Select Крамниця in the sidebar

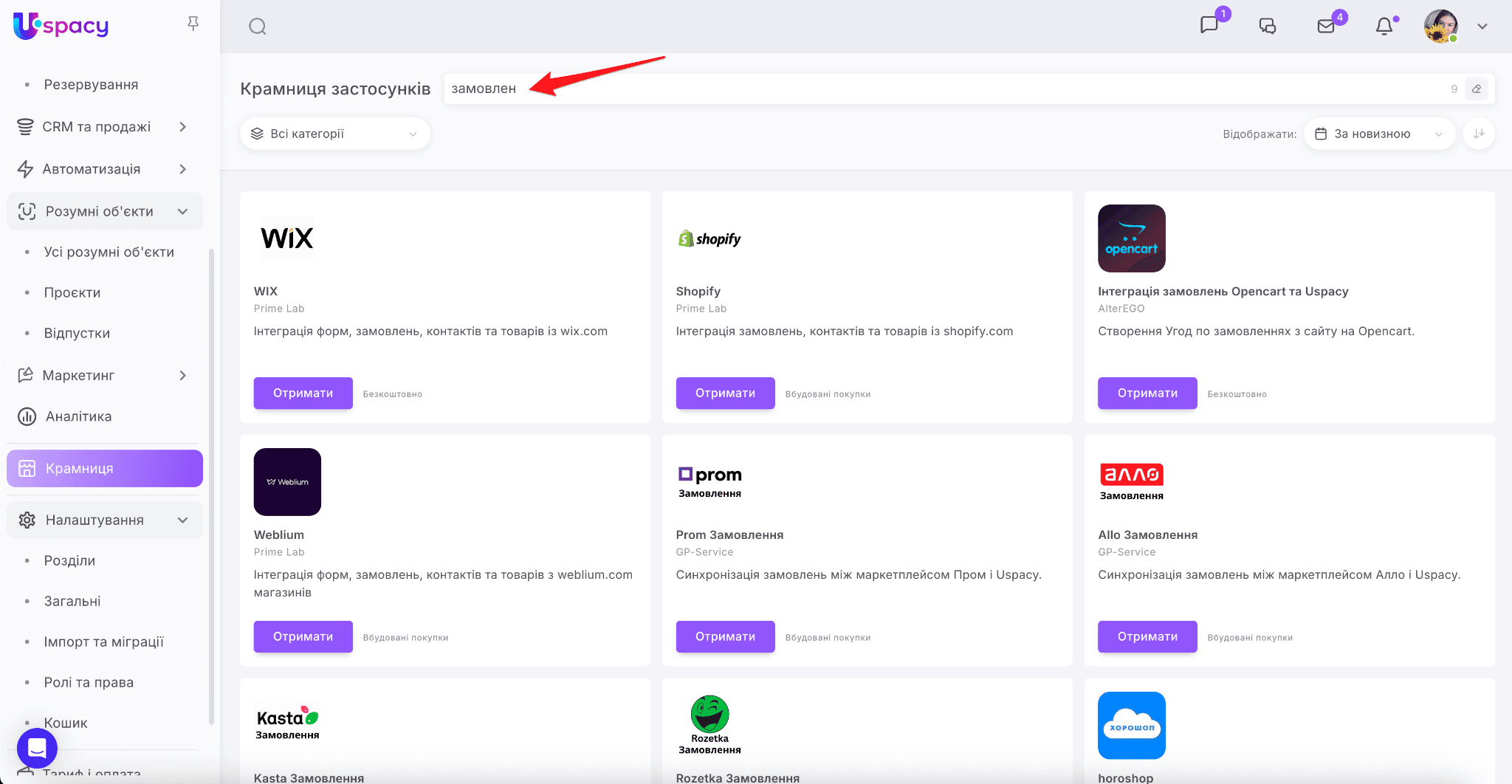tap(105, 469)
